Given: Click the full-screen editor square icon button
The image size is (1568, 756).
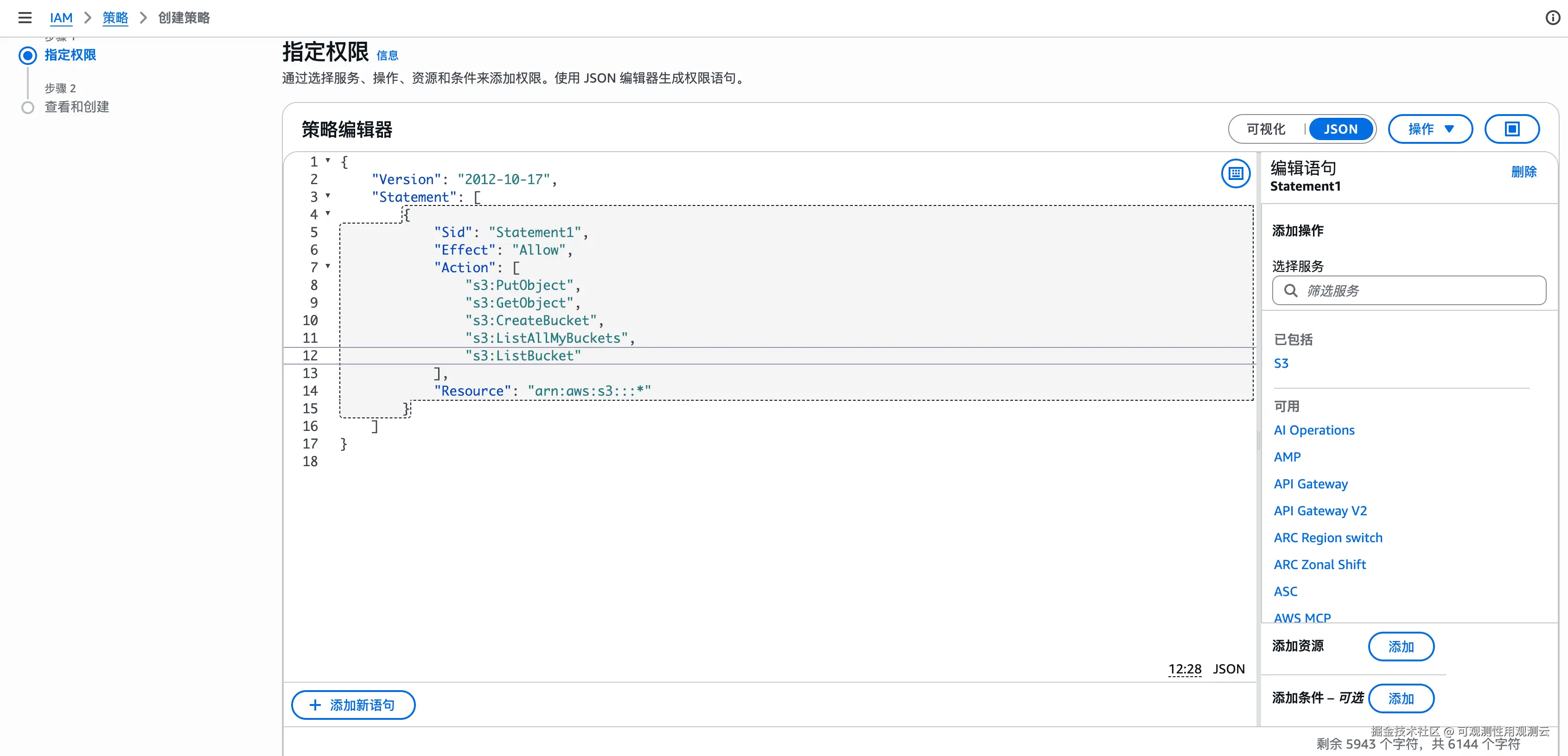Looking at the screenshot, I should pos(1511,129).
